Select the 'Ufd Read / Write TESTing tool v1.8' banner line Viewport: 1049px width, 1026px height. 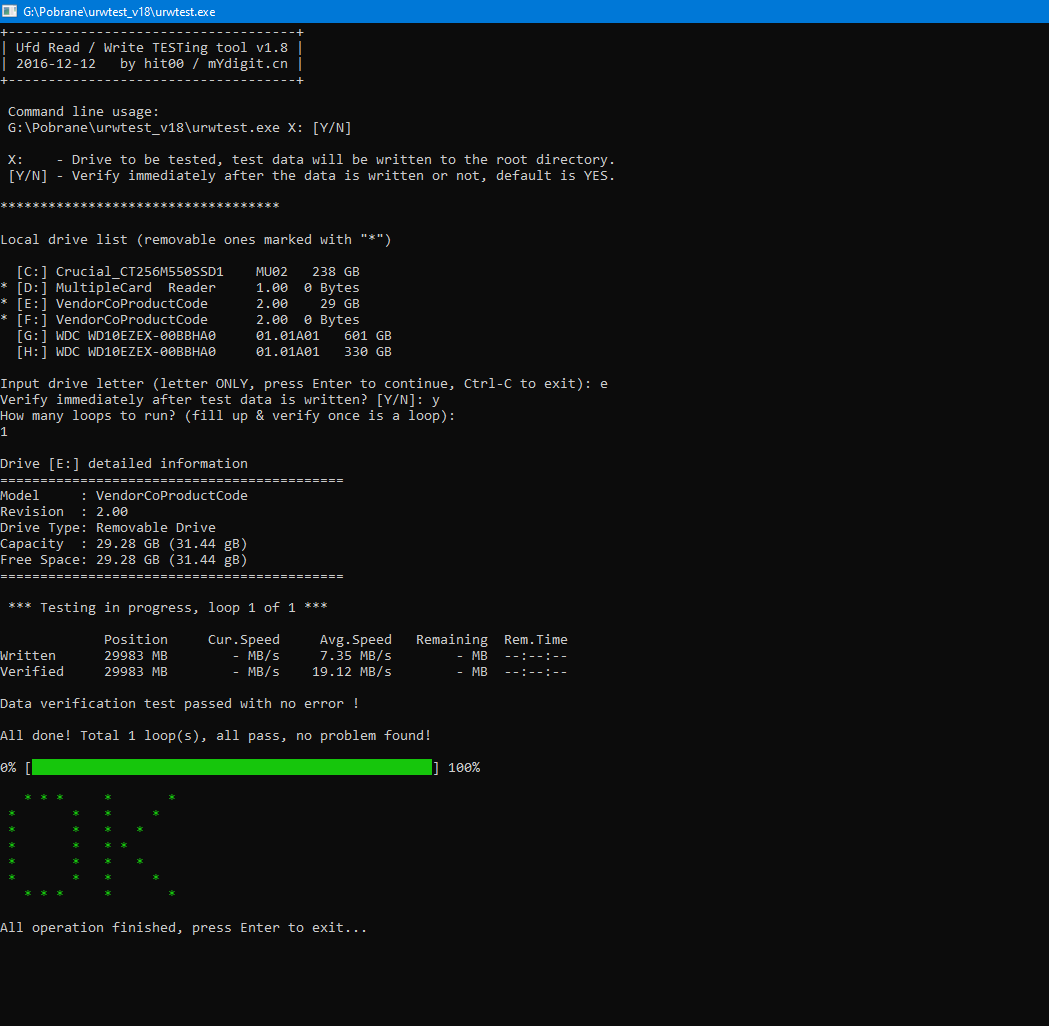coord(152,47)
